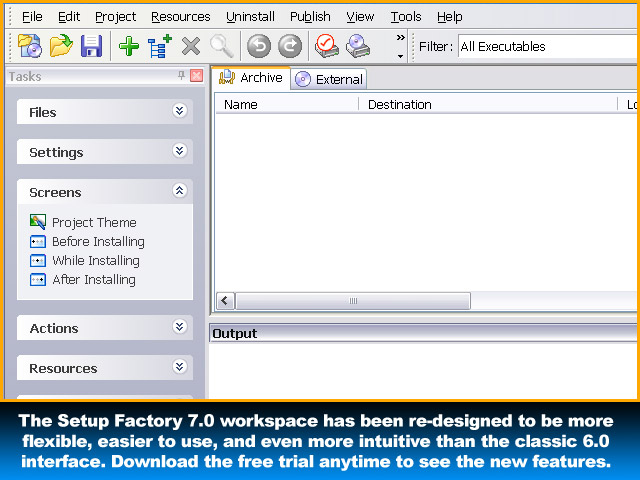This screenshot has height=480, width=640.
Task: Click the Open Project folder icon
Action: tap(61, 46)
